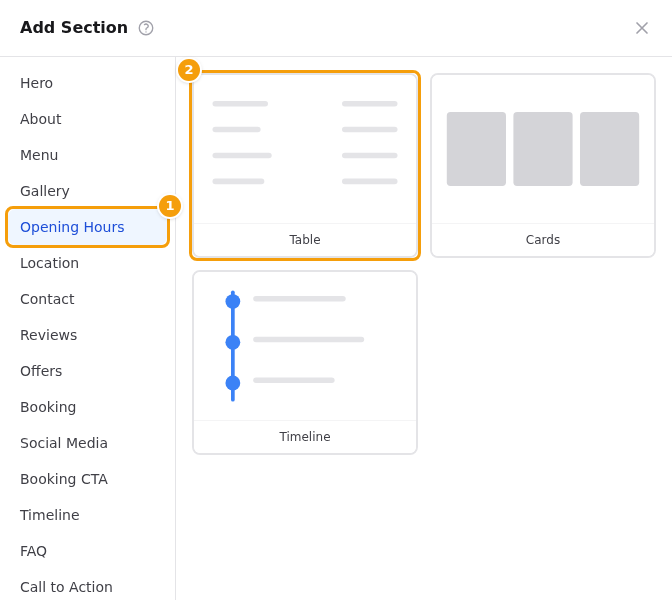
Task: Choose the Table layout thumbnail
Action: click(305, 165)
